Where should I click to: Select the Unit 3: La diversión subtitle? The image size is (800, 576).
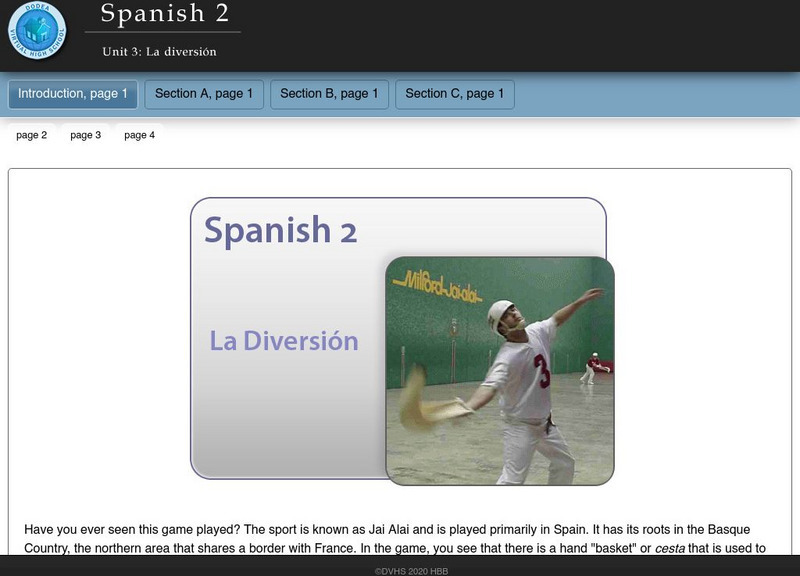click(159, 51)
